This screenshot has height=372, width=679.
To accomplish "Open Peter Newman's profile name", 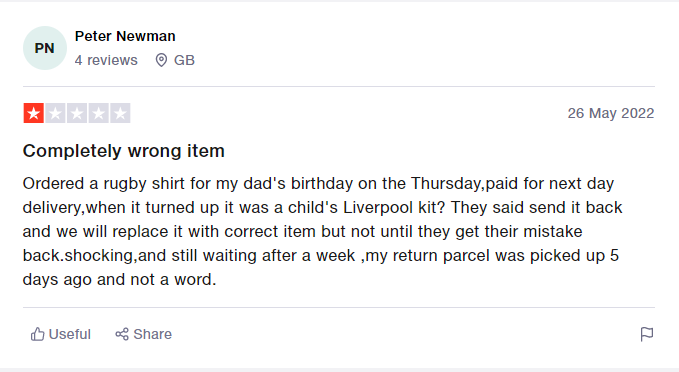I will coord(125,36).
